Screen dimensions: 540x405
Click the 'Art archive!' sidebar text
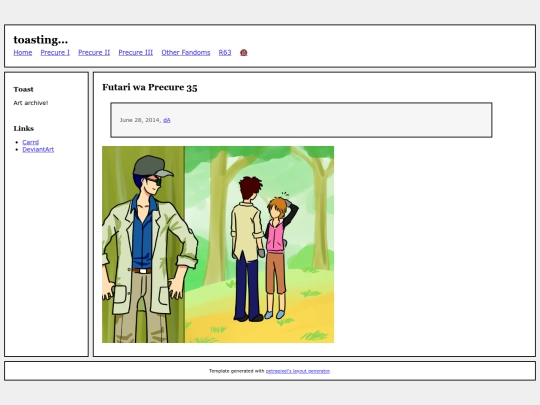pyautogui.click(x=31, y=103)
